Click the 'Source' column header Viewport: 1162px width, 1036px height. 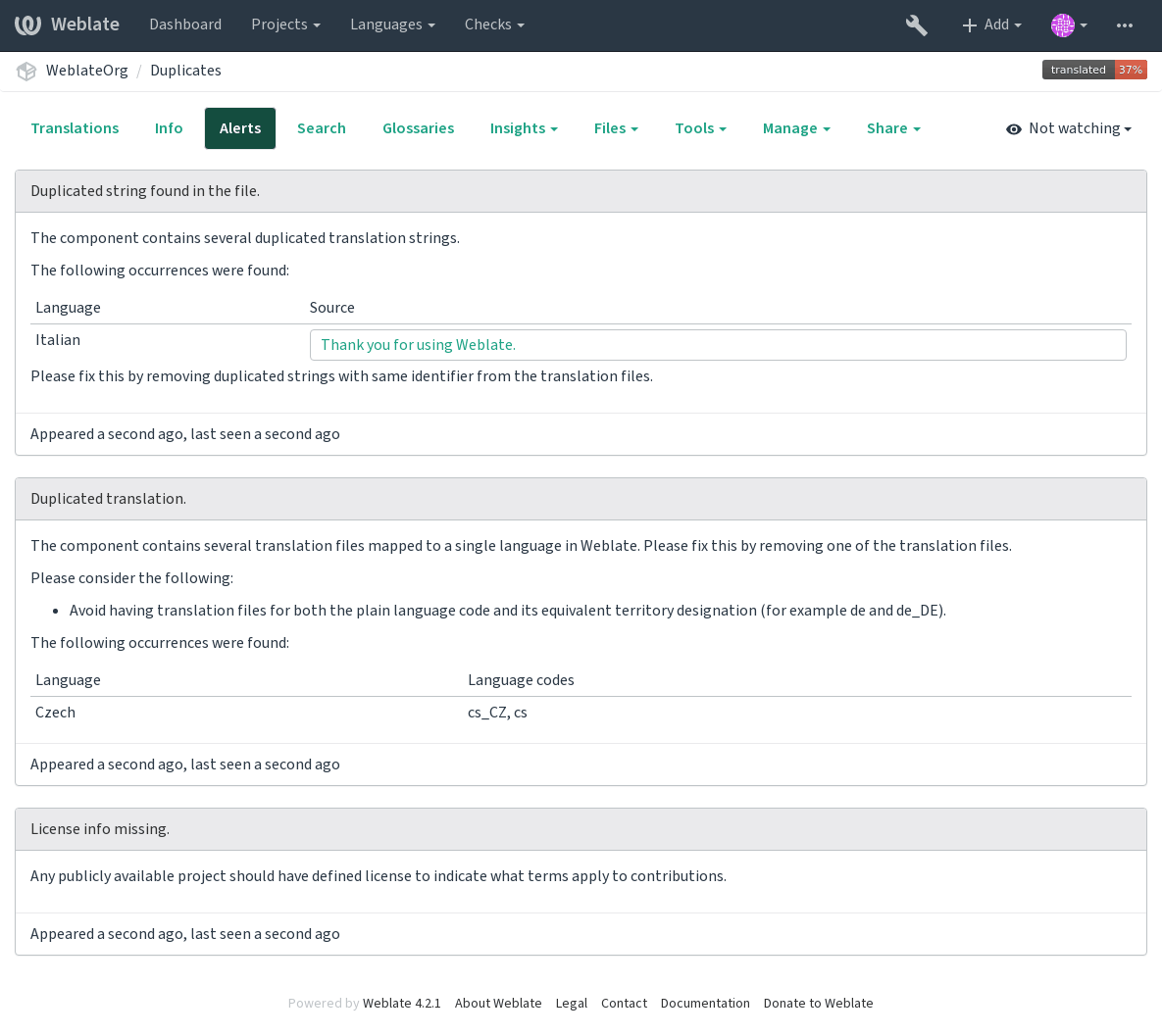(332, 308)
